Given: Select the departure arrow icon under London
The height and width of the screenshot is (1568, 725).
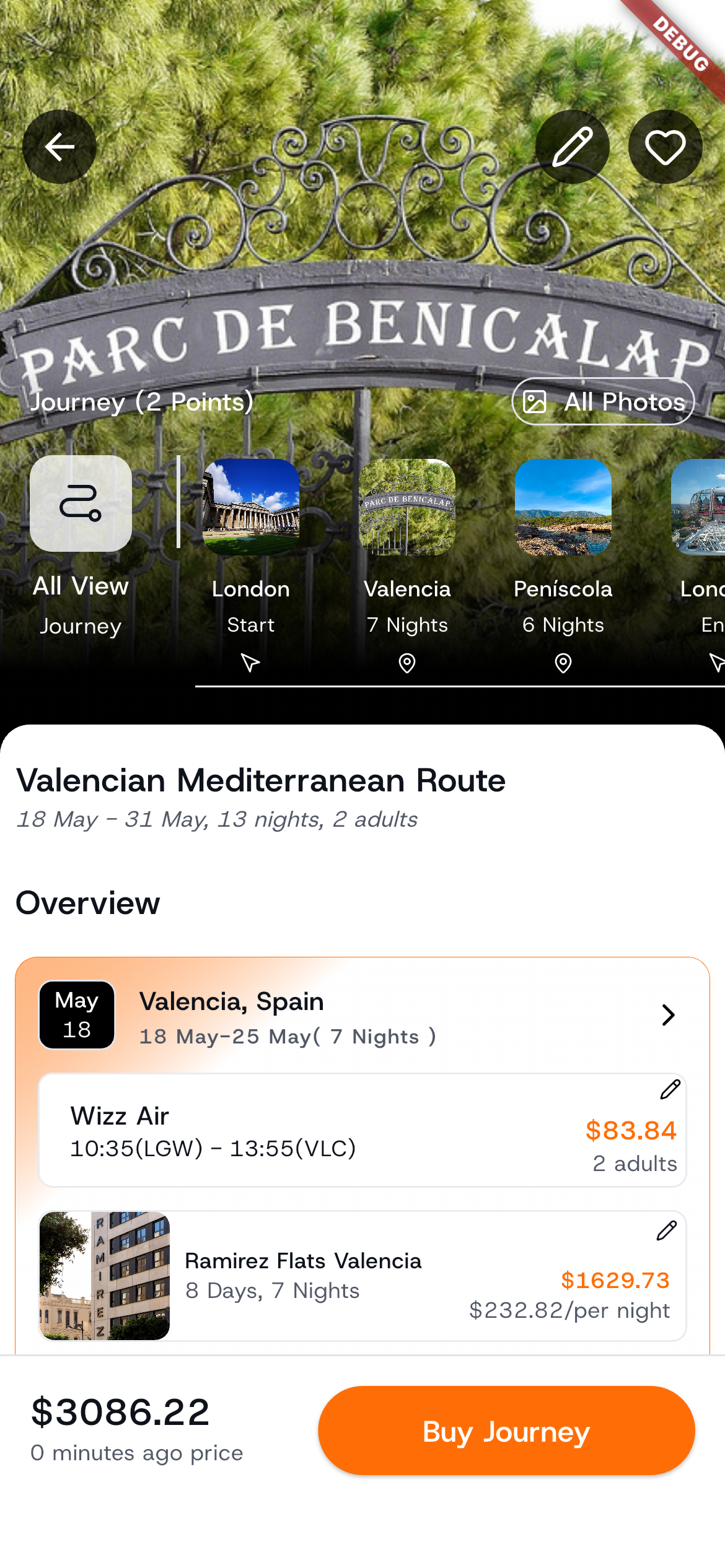Looking at the screenshot, I should click(x=250, y=663).
